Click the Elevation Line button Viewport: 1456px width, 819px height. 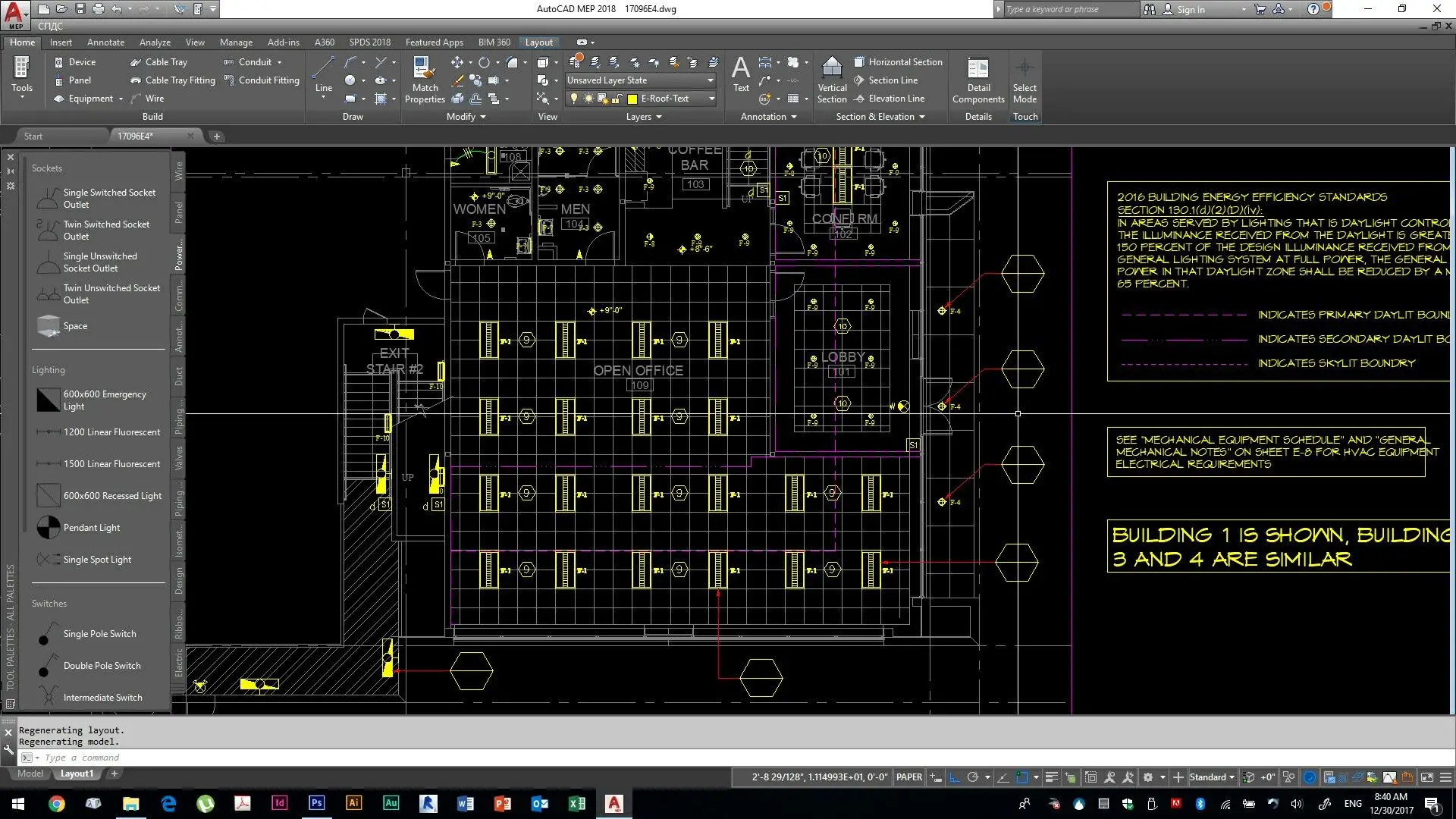coord(889,99)
